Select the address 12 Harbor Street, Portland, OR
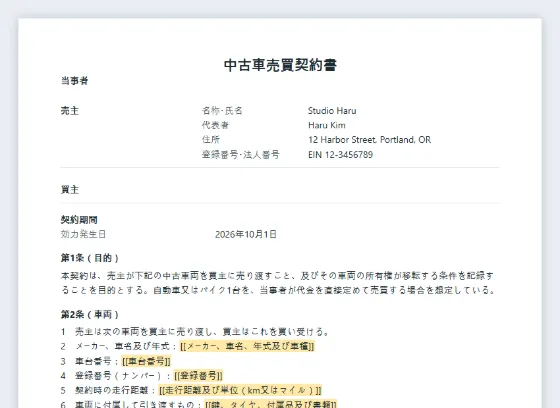The image size is (560, 408). tap(369, 140)
